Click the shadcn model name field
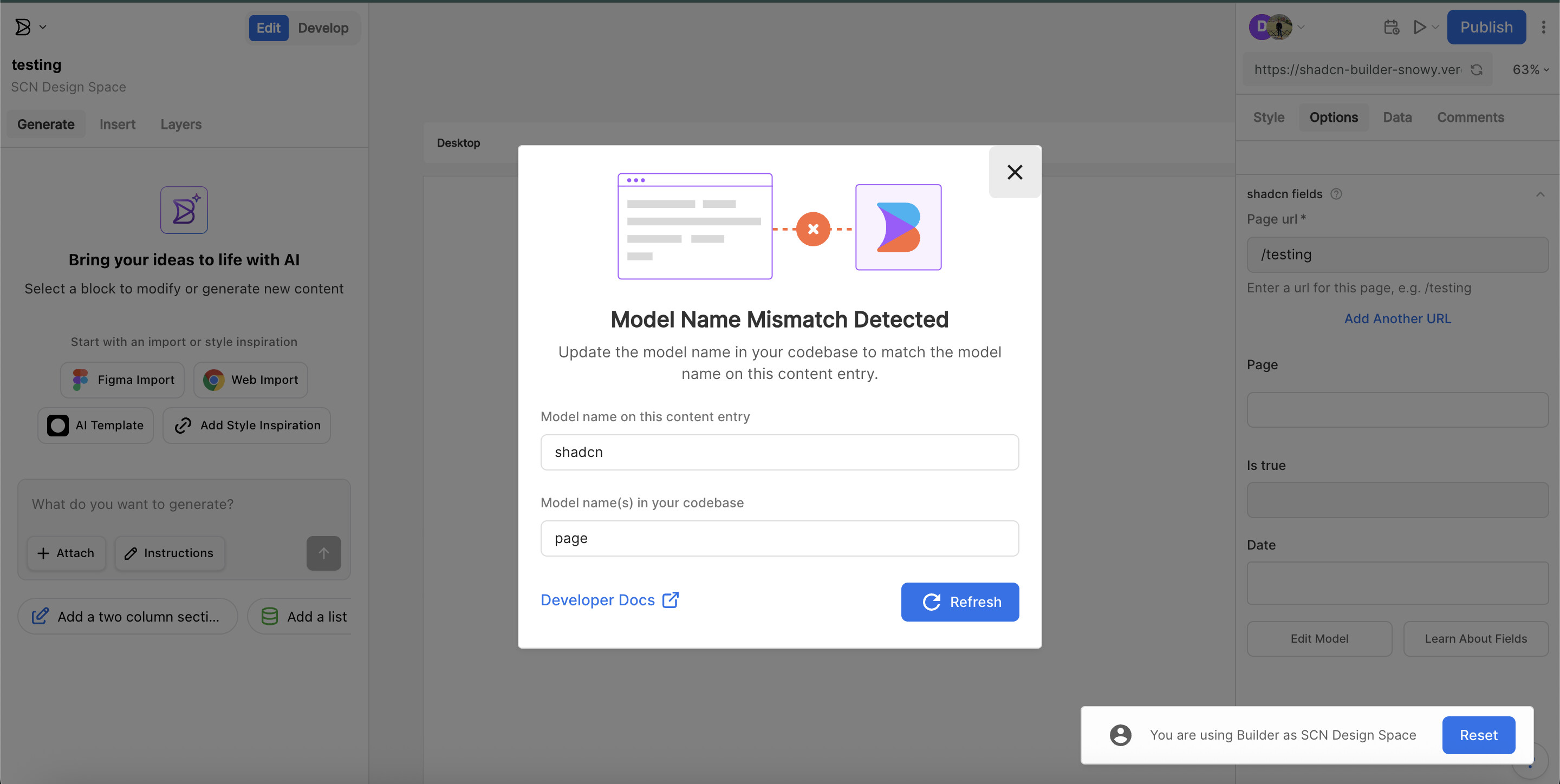Viewport: 1560px width, 784px height. [779, 452]
